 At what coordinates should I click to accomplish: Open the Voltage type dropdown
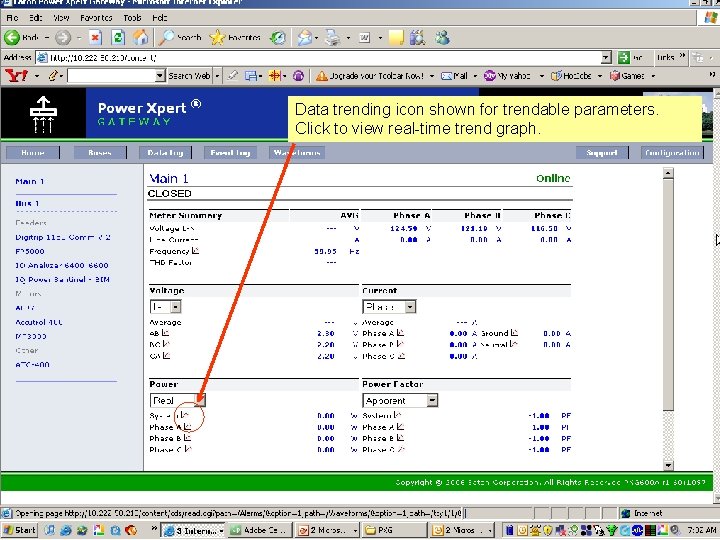click(x=166, y=306)
